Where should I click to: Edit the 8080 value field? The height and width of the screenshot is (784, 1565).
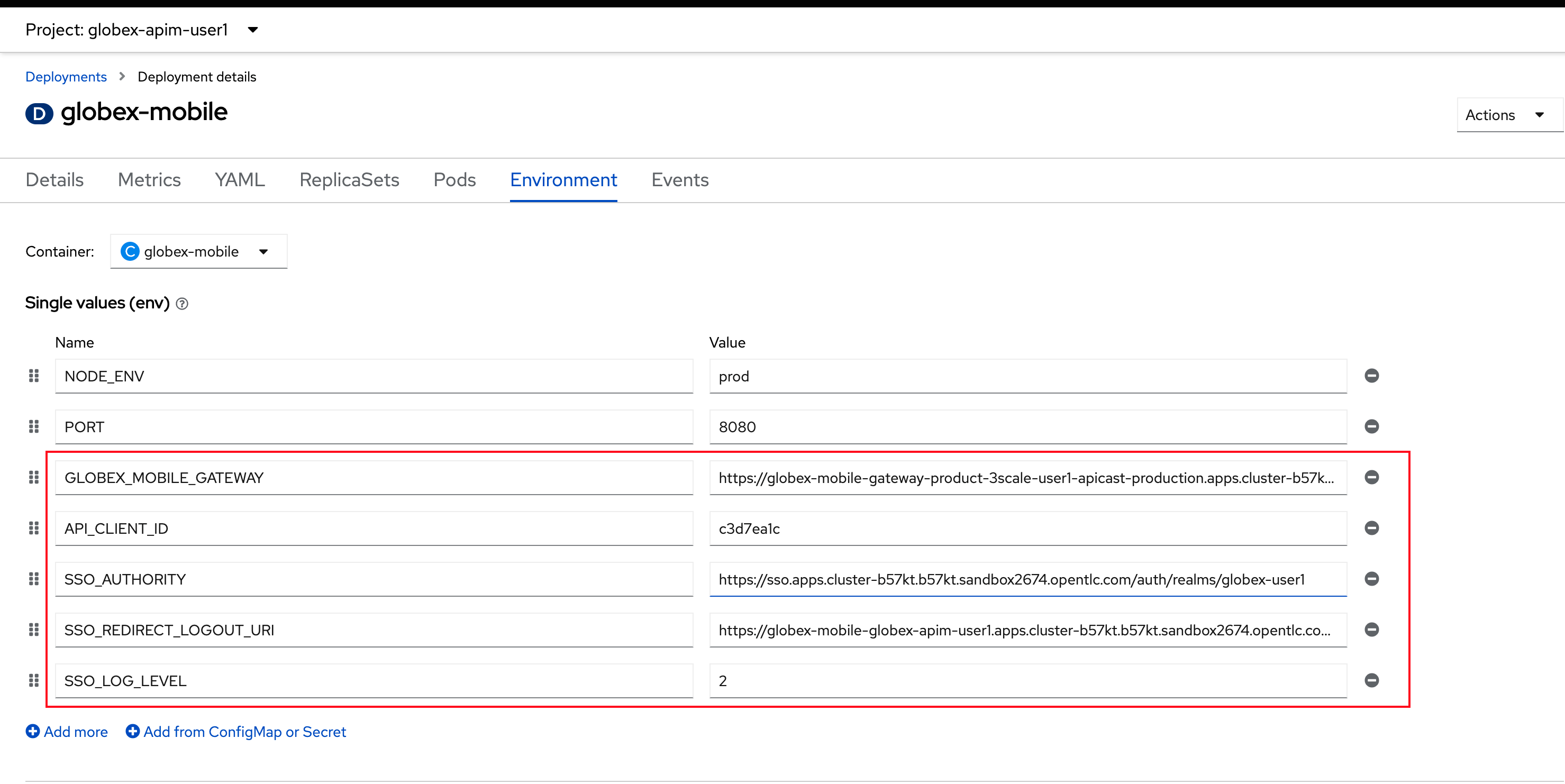(1028, 427)
